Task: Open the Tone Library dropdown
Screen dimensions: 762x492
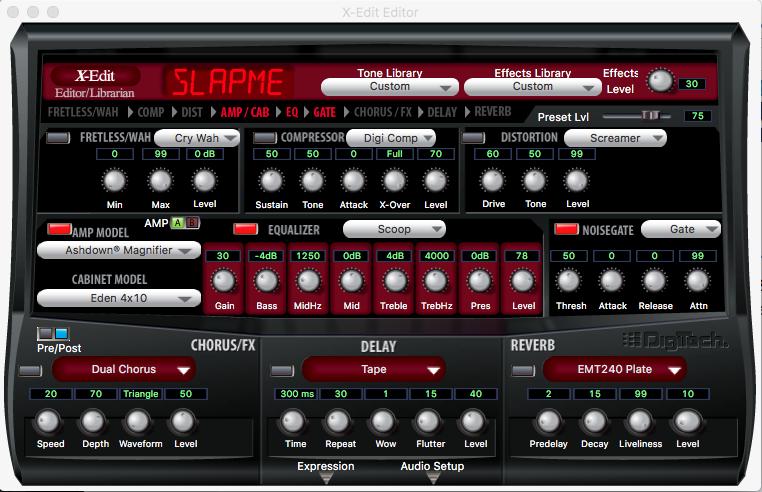Action: click(x=390, y=87)
